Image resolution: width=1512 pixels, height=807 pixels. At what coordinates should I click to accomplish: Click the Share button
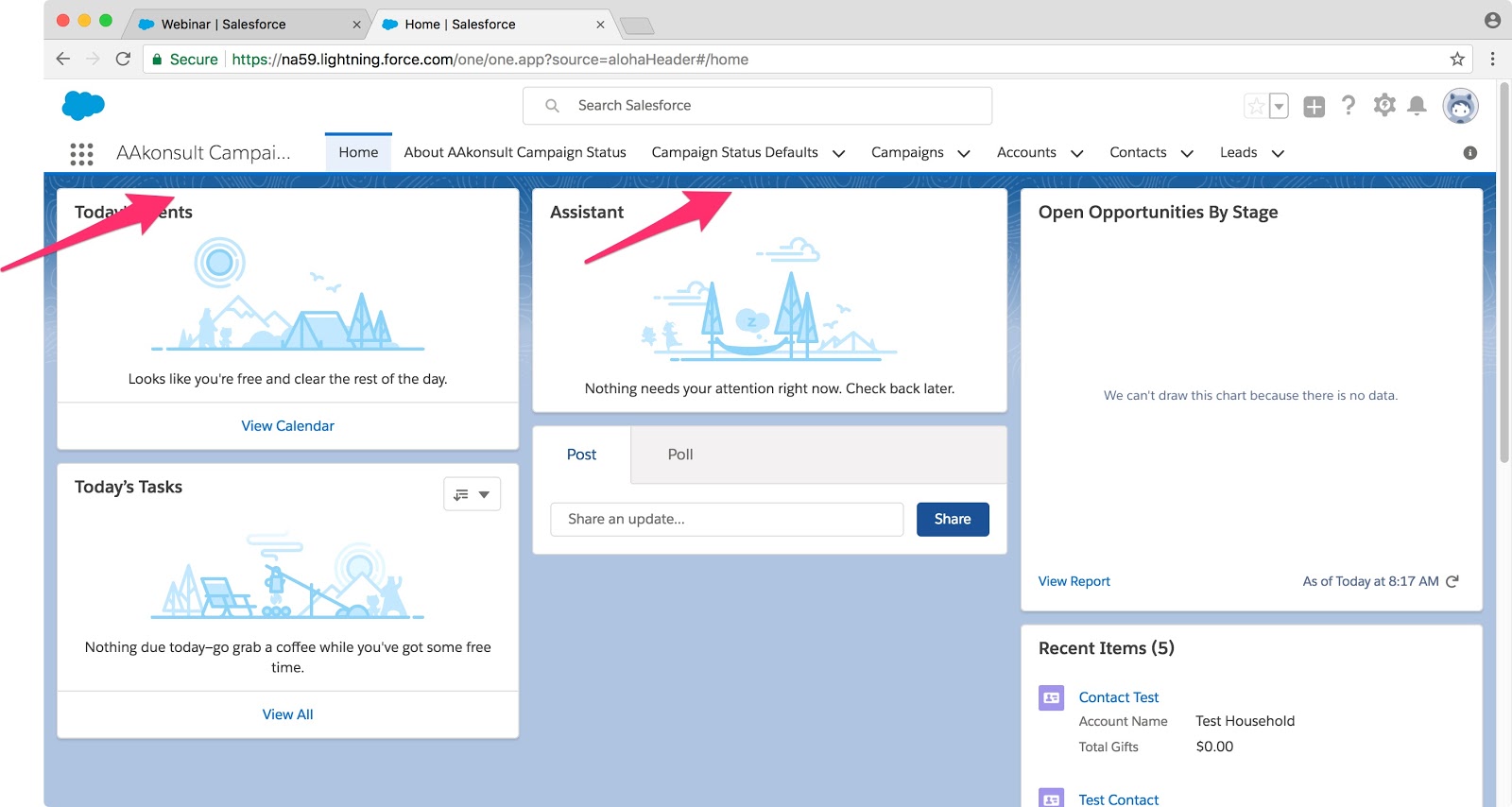pyautogui.click(x=952, y=519)
